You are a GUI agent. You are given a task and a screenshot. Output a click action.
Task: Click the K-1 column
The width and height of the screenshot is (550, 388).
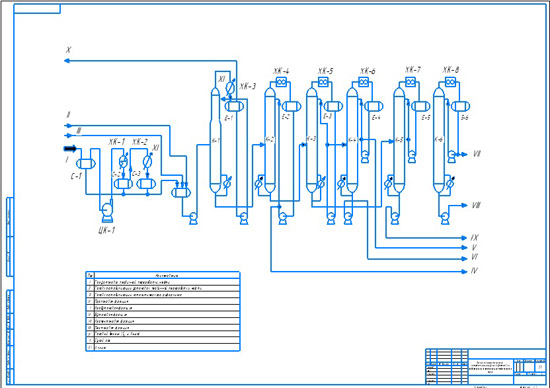pyautogui.click(x=215, y=141)
